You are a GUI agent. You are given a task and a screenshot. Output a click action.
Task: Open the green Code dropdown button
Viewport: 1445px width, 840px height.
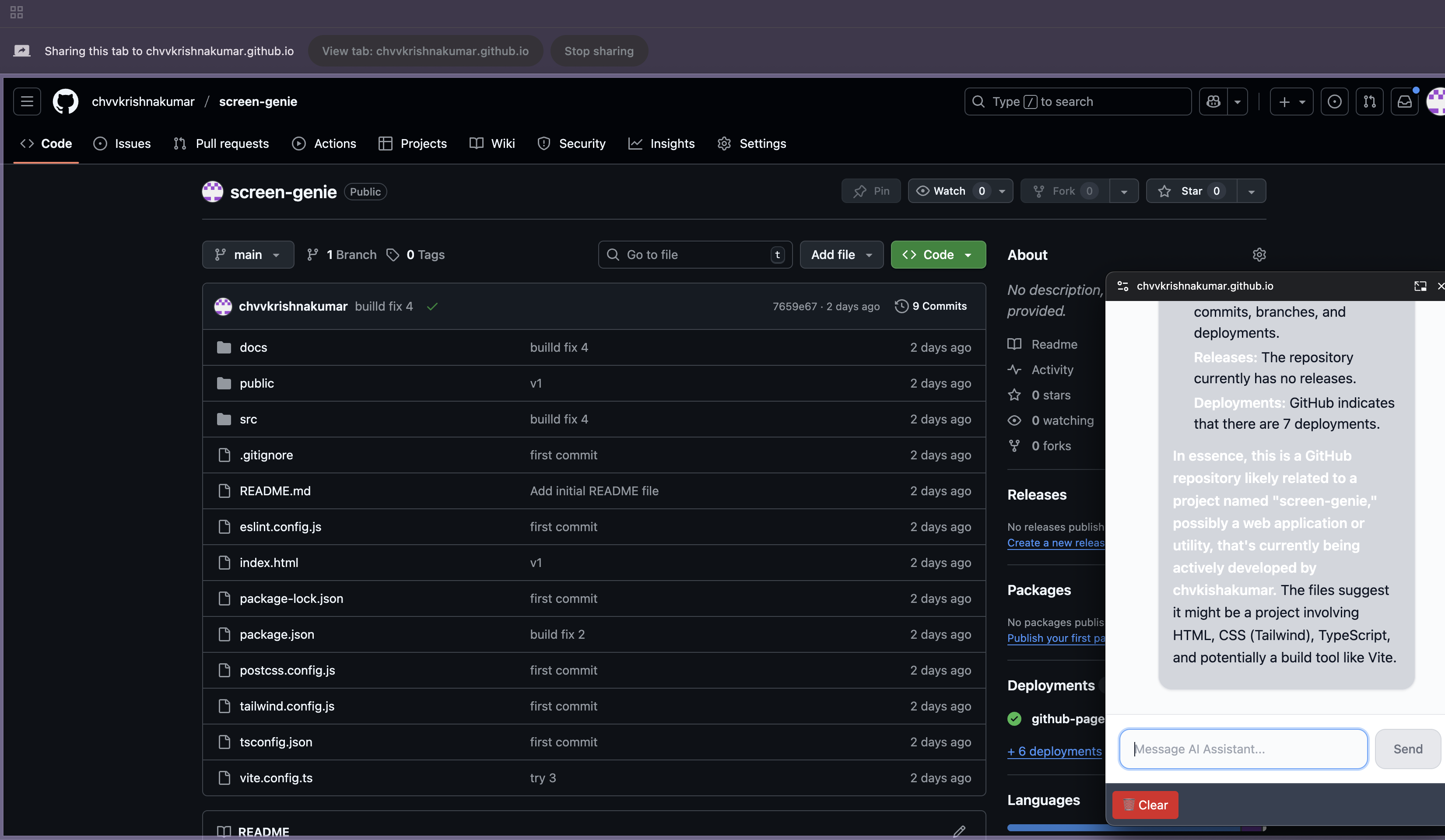[938, 255]
